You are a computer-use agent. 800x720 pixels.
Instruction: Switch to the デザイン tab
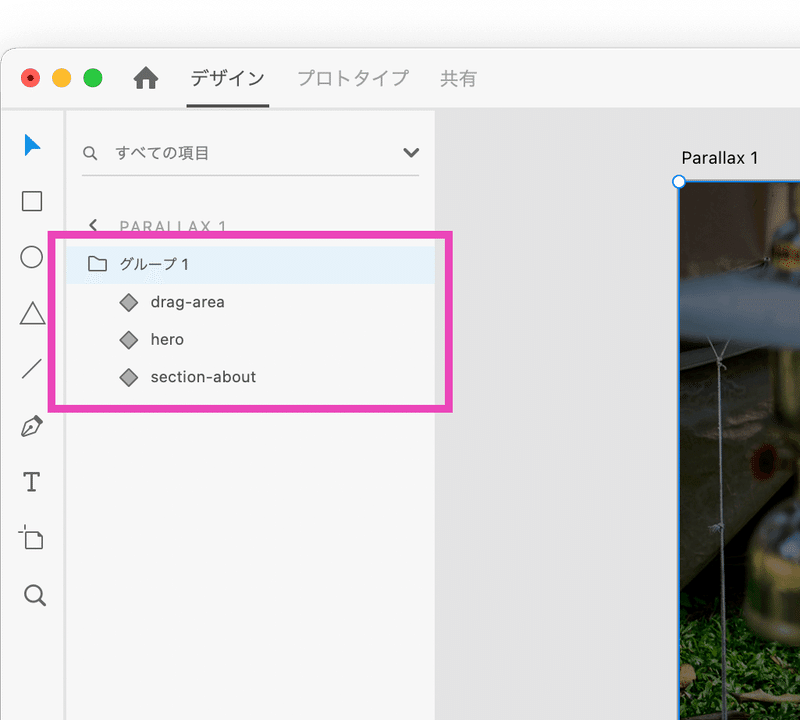coord(228,79)
